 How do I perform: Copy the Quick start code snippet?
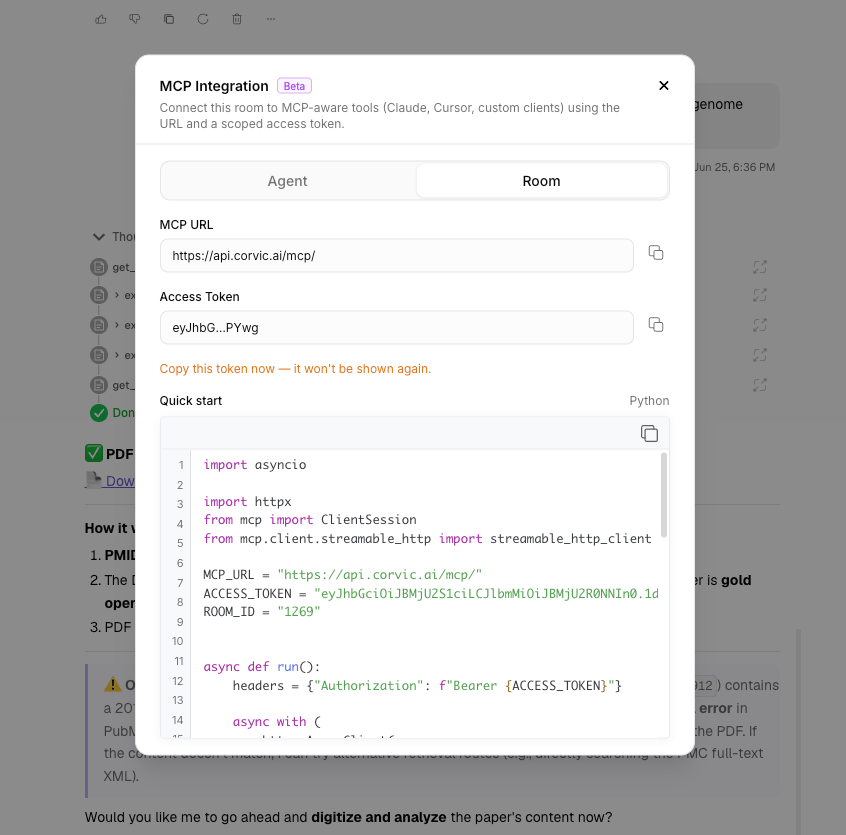649,433
